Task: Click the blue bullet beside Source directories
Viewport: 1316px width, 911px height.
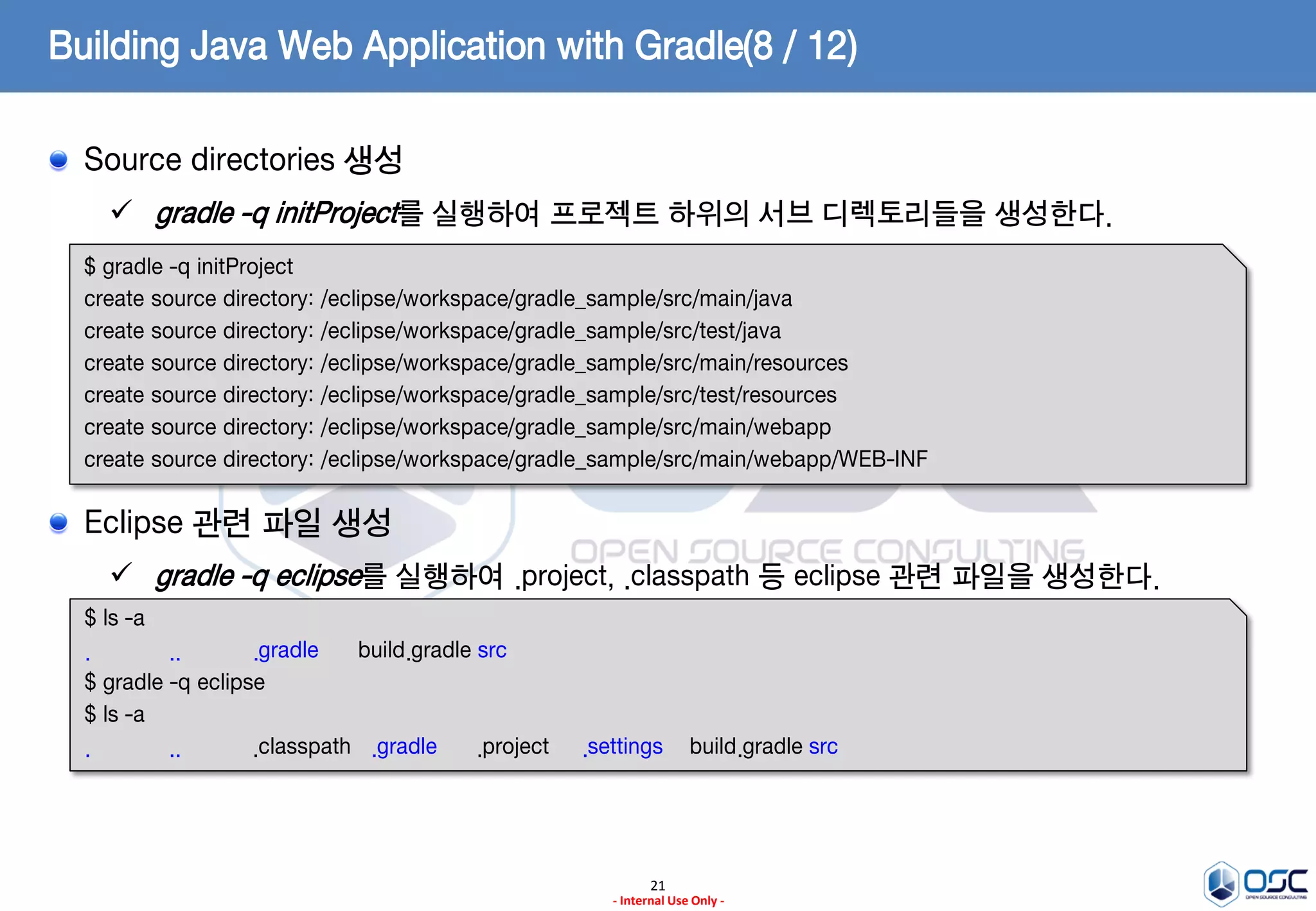Action: coord(58,160)
